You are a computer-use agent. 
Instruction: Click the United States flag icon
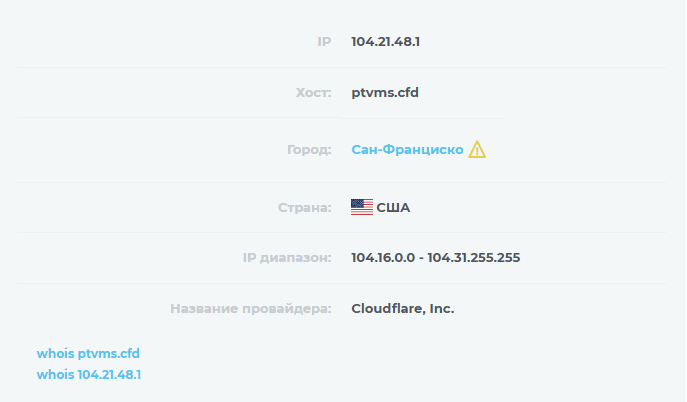click(x=362, y=207)
